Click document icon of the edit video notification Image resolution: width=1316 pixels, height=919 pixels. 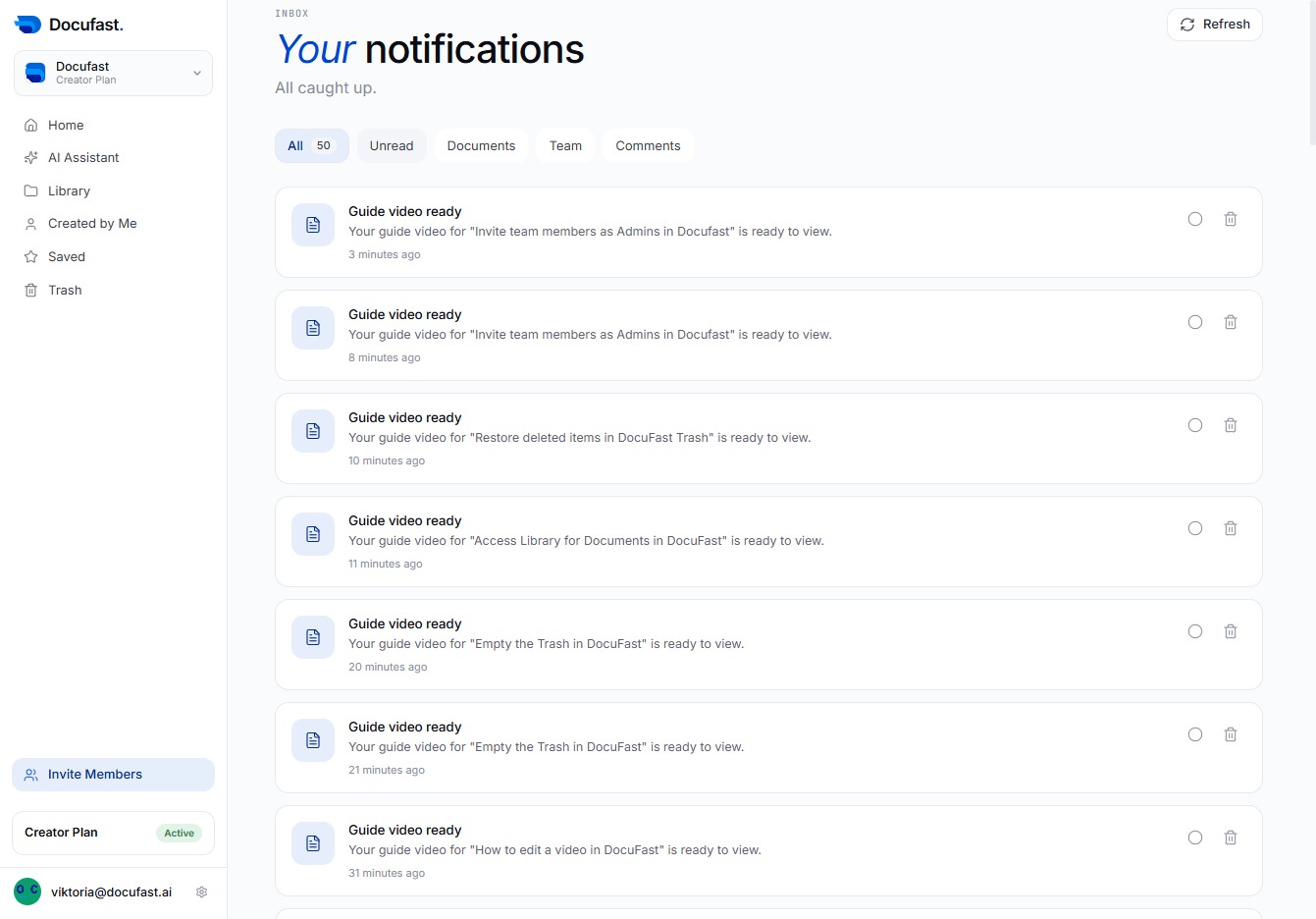click(313, 843)
